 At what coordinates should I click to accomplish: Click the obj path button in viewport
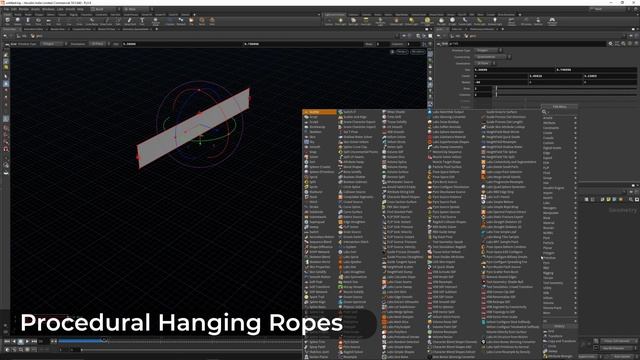pos(22,36)
